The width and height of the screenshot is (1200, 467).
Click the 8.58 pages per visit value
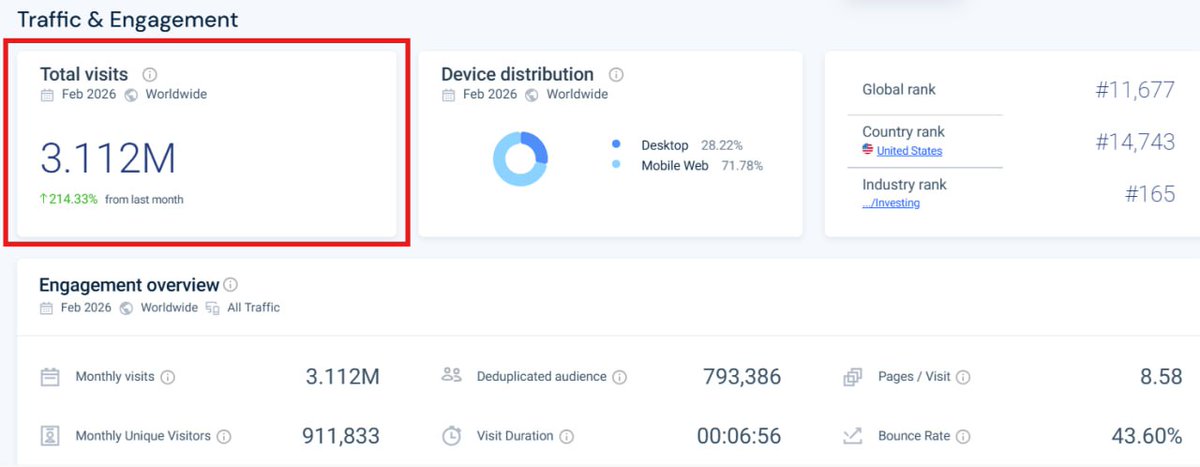1161,377
